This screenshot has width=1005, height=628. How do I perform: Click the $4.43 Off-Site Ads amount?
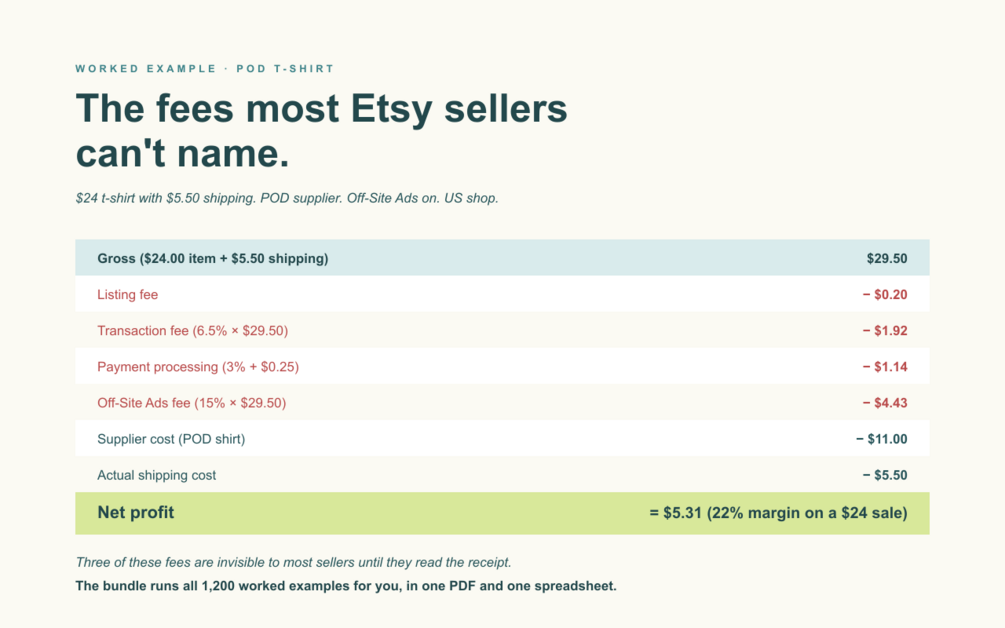click(x=885, y=403)
